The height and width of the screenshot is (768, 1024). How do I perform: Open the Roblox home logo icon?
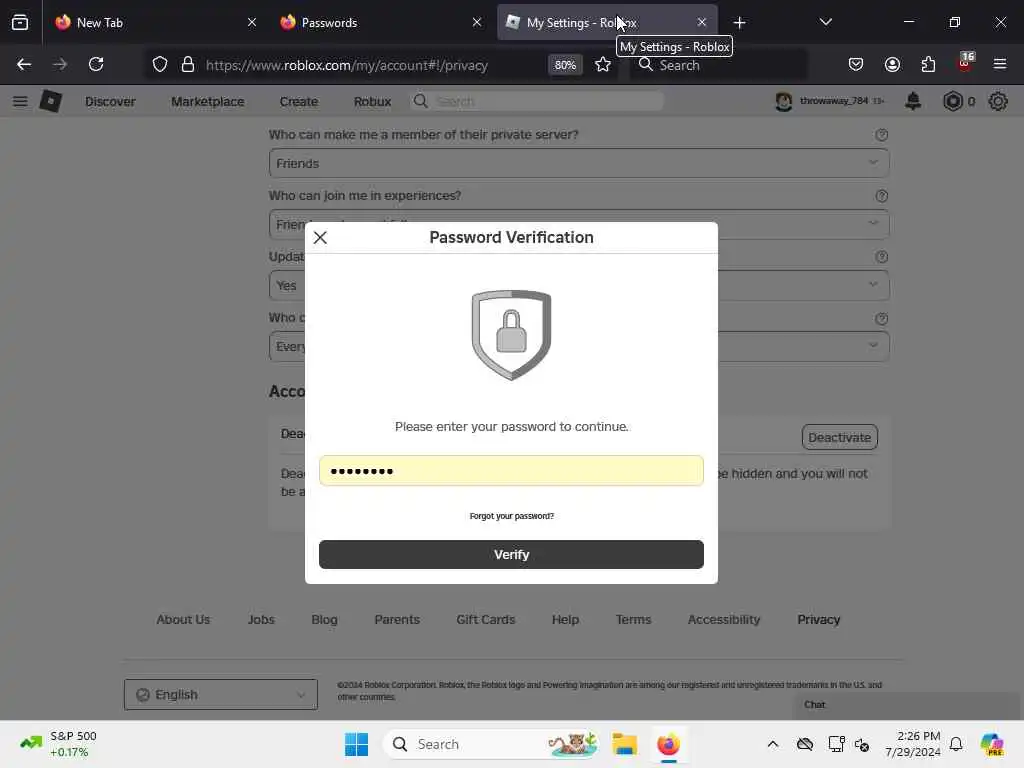51,101
